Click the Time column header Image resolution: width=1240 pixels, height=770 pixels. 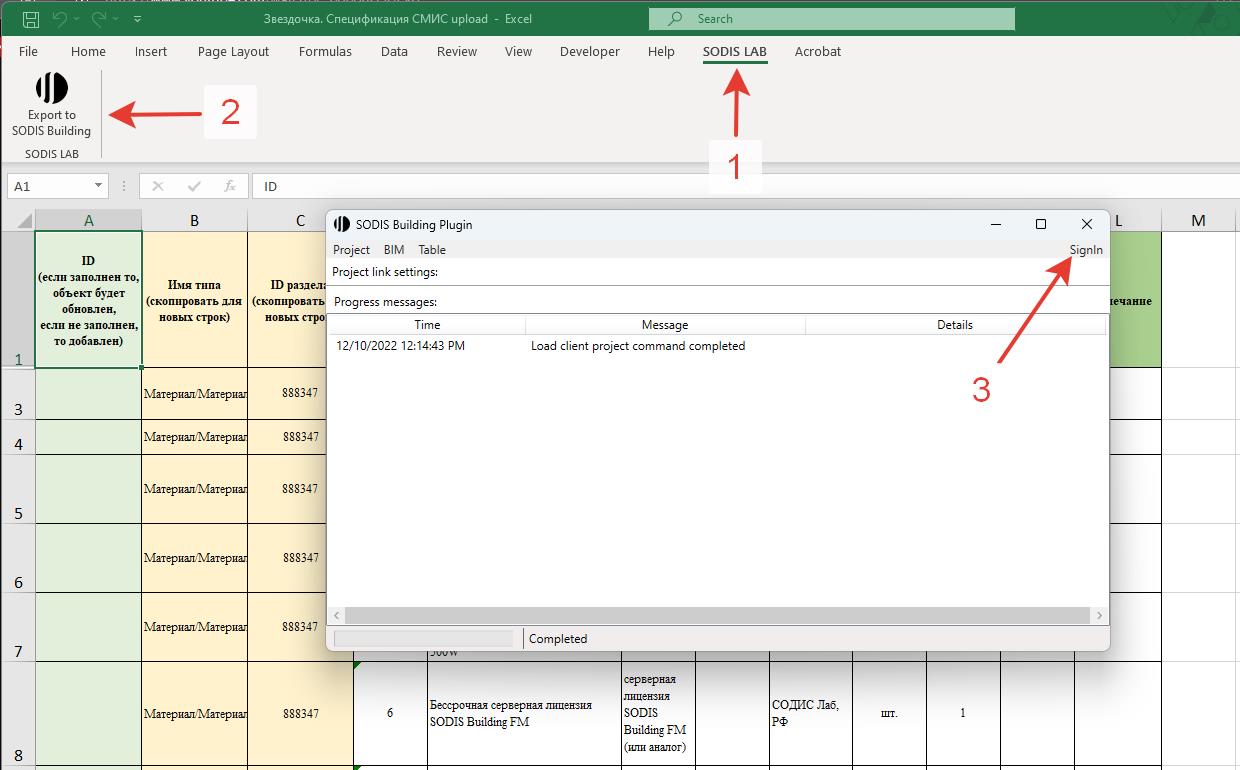427,325
